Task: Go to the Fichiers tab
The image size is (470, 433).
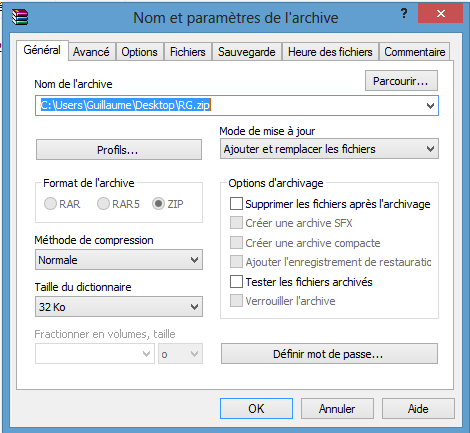Action: coord(188,52)
